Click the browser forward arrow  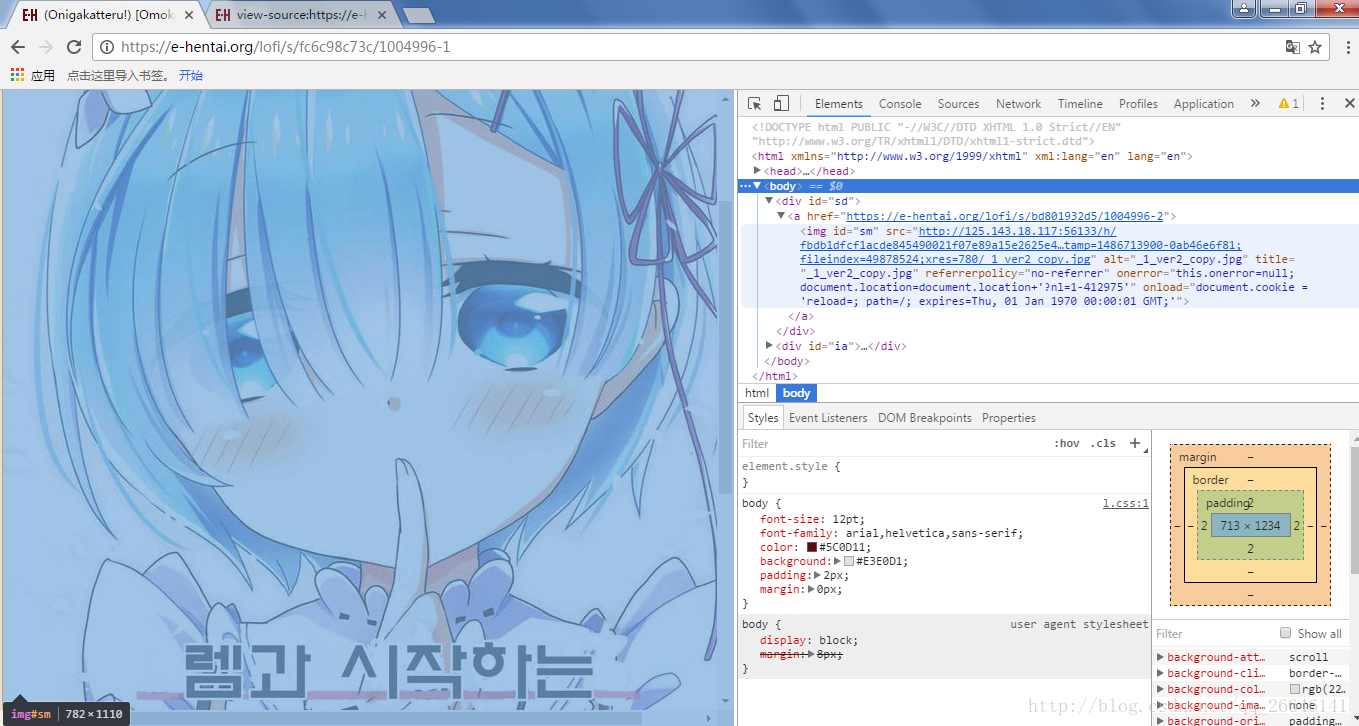pyautogui.click(x=45, y=47)
